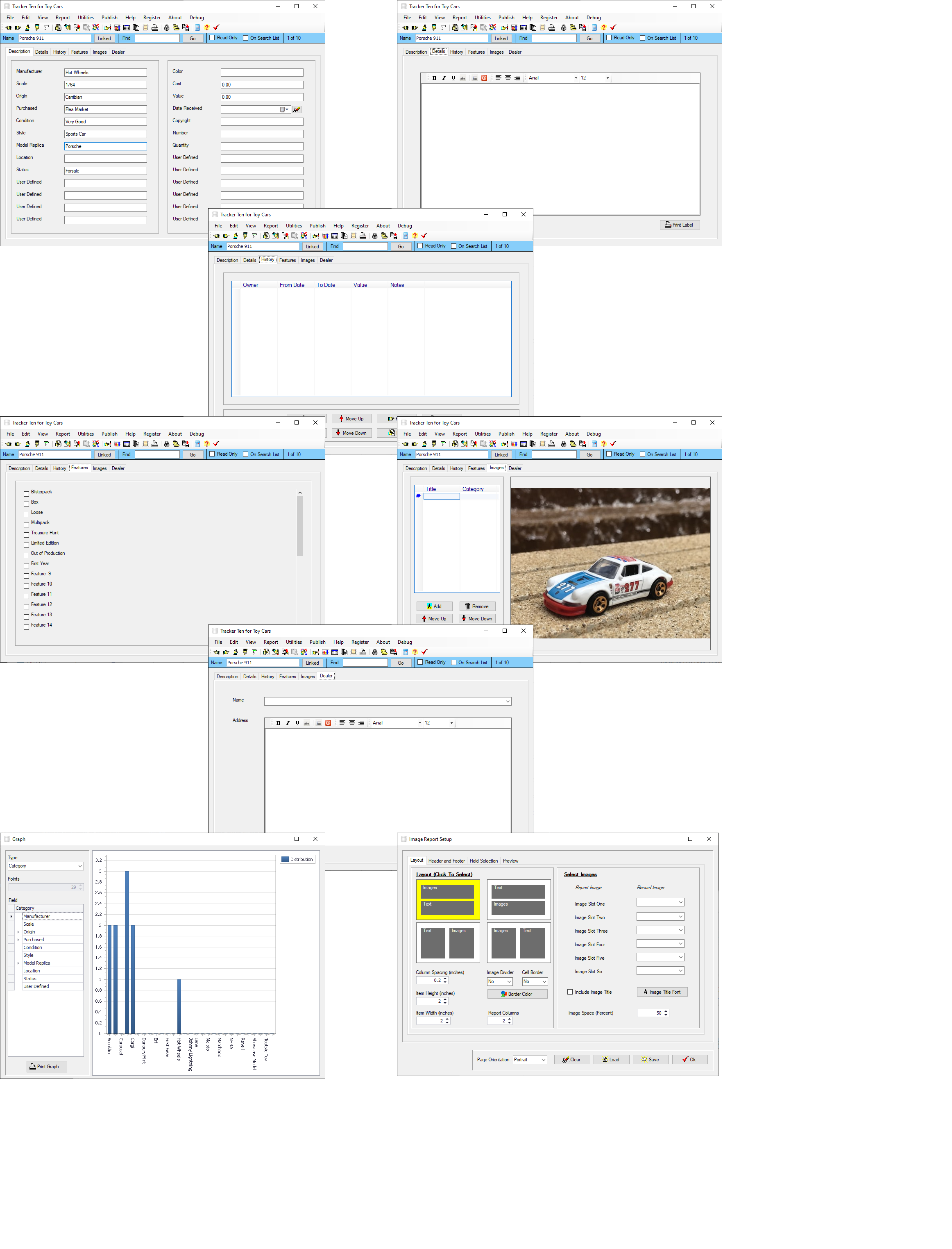The height and width of the screenshot is (1249, 952).
Task: Open Image Title Font settings
Action: 662,992
